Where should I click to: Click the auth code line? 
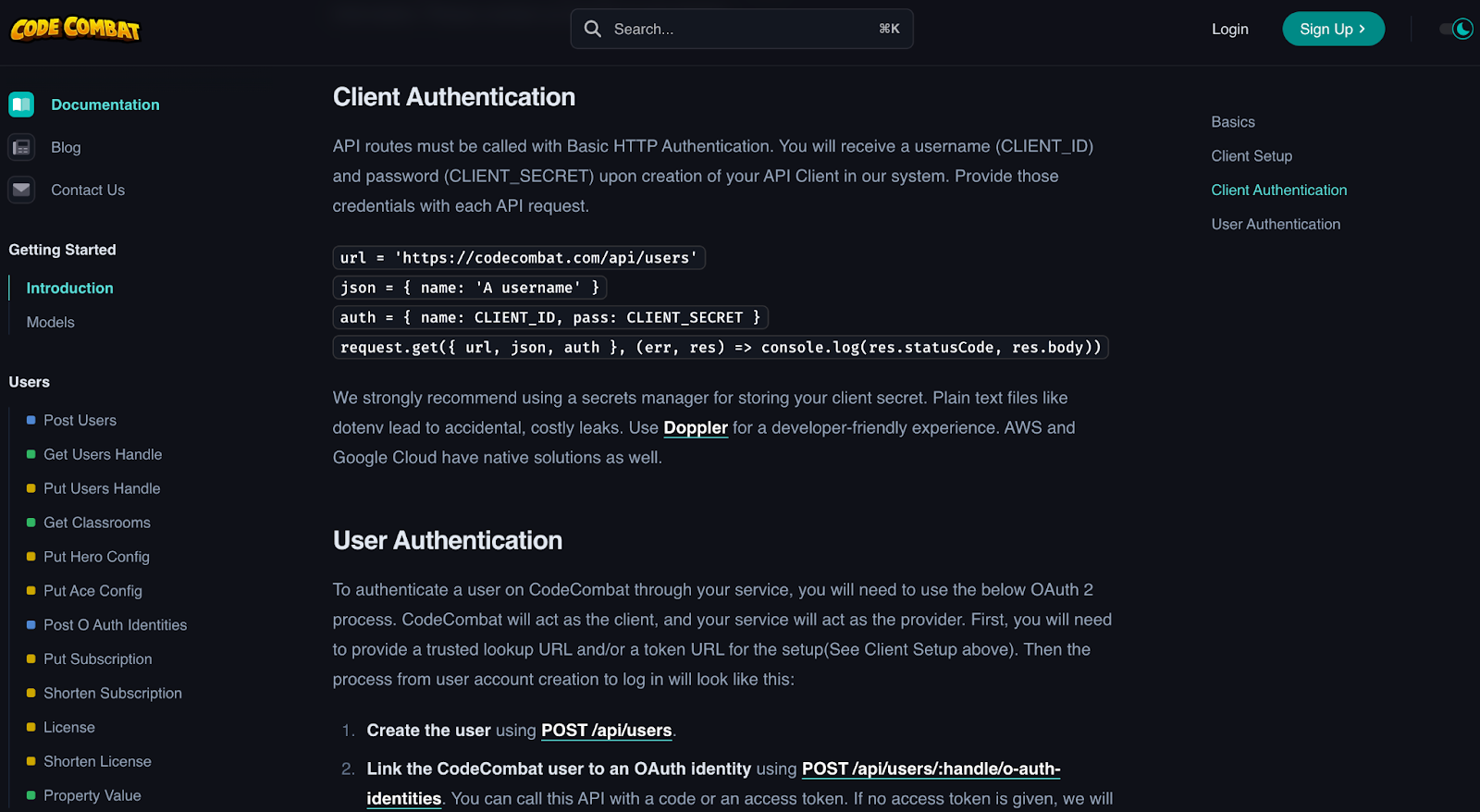[x=550, y=317]
